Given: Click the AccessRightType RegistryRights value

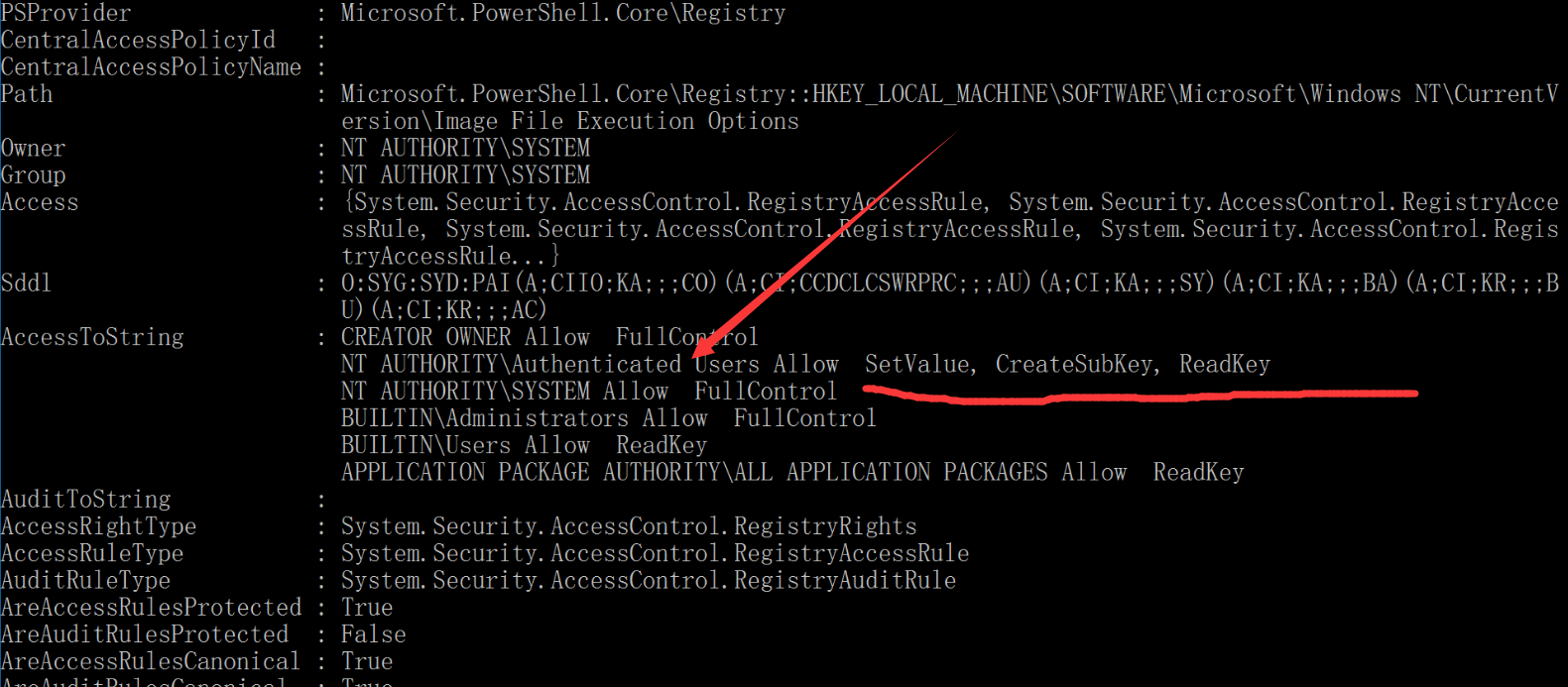Looking at the screenshot, I should [629, 526].
